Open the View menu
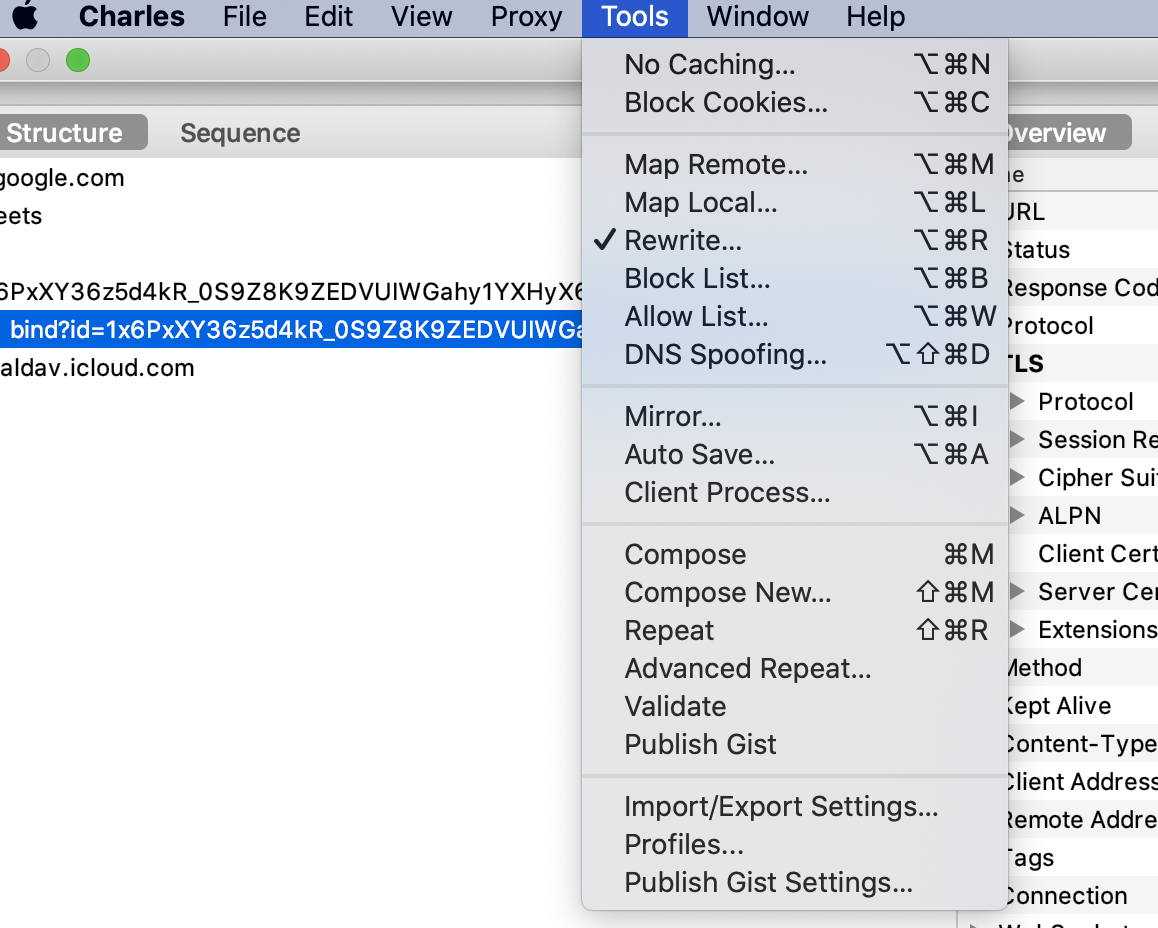The width and height of the screenshot is (1158, 928). [x=421, y=17]
